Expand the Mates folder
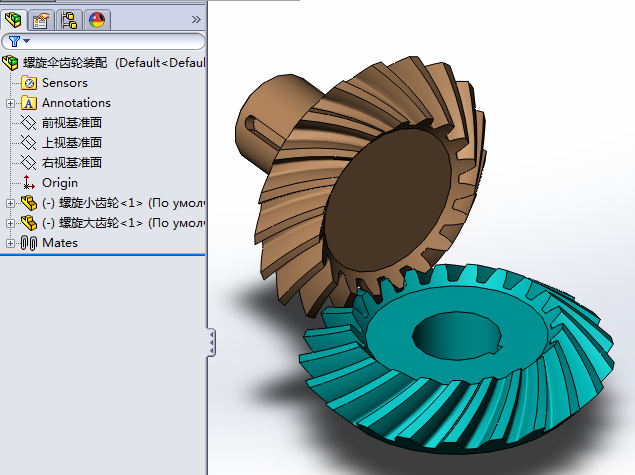 click(11, 243)
